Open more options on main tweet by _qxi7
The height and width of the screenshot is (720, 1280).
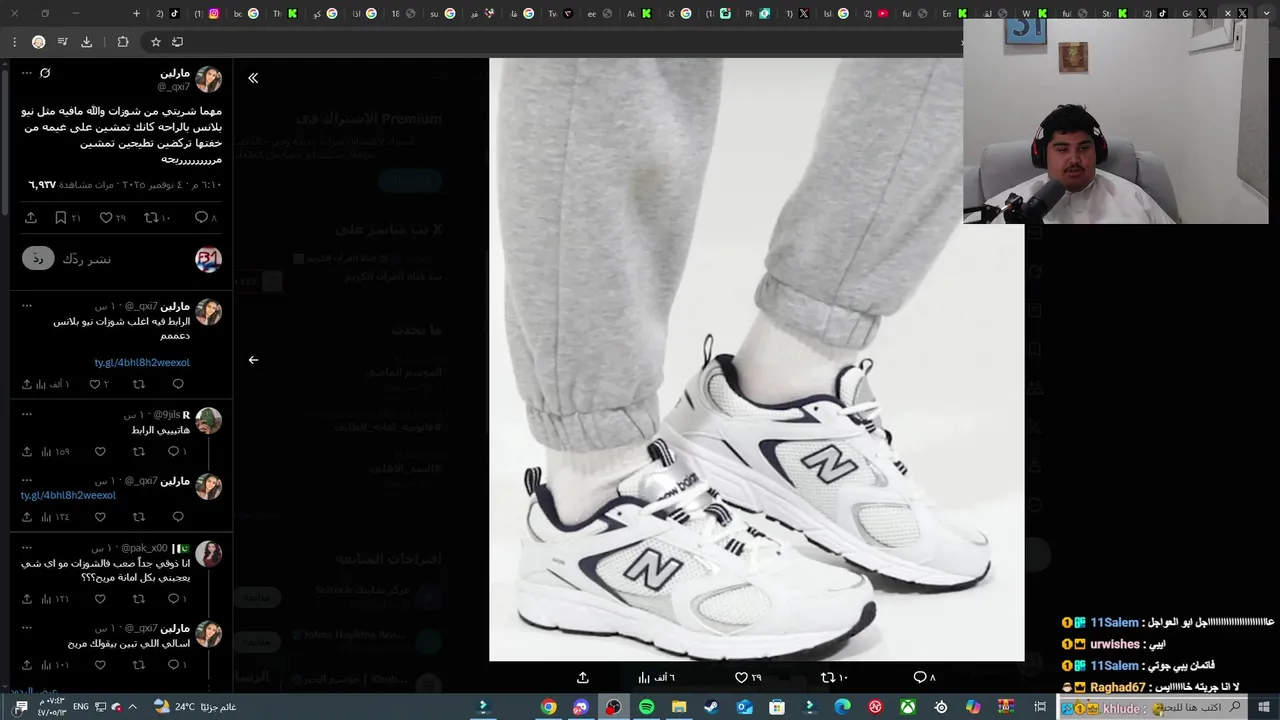coord(27,73)
